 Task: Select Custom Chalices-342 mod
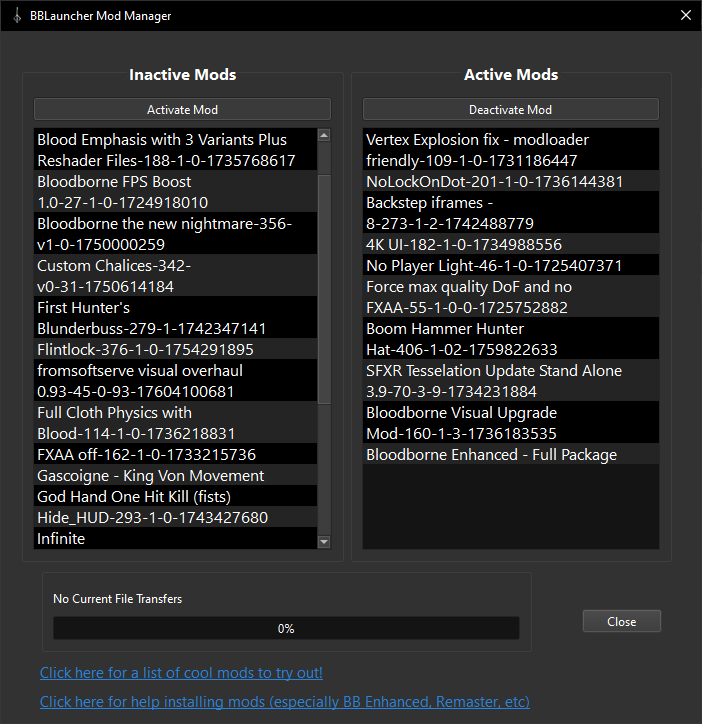click(176, 276)
